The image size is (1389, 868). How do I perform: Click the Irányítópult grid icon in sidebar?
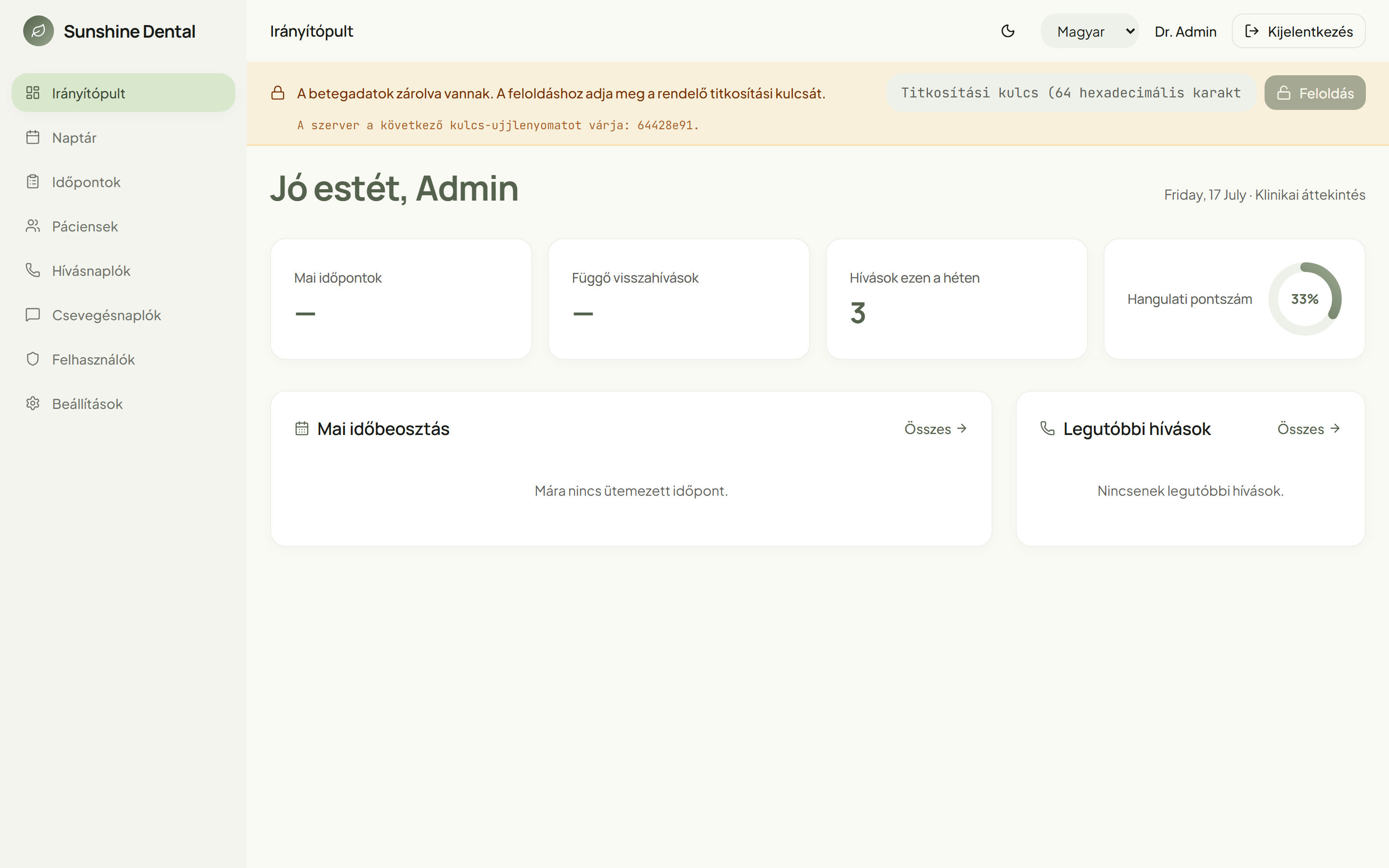click(33, 93)
